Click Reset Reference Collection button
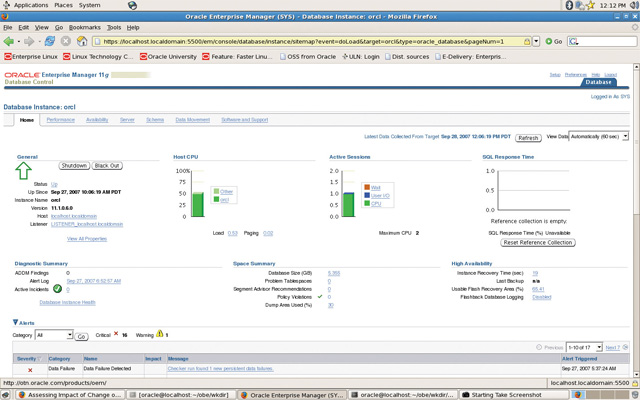The height and width of the screenshot is (400, 640). 538,242
